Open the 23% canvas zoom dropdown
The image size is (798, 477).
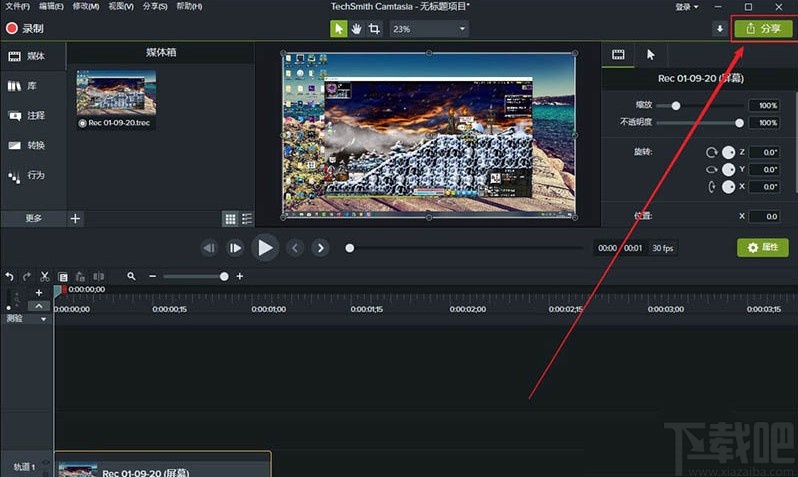click(429, 29)
